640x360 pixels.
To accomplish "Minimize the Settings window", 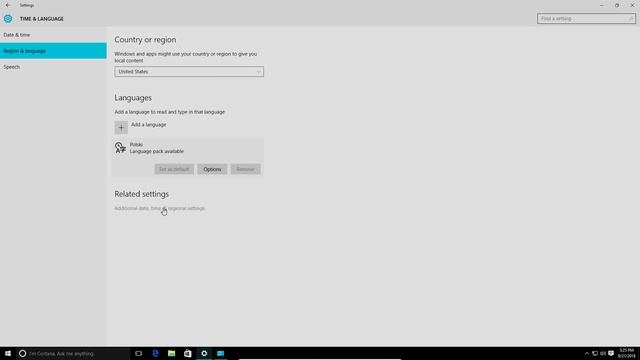I will (x=602, y=5).
